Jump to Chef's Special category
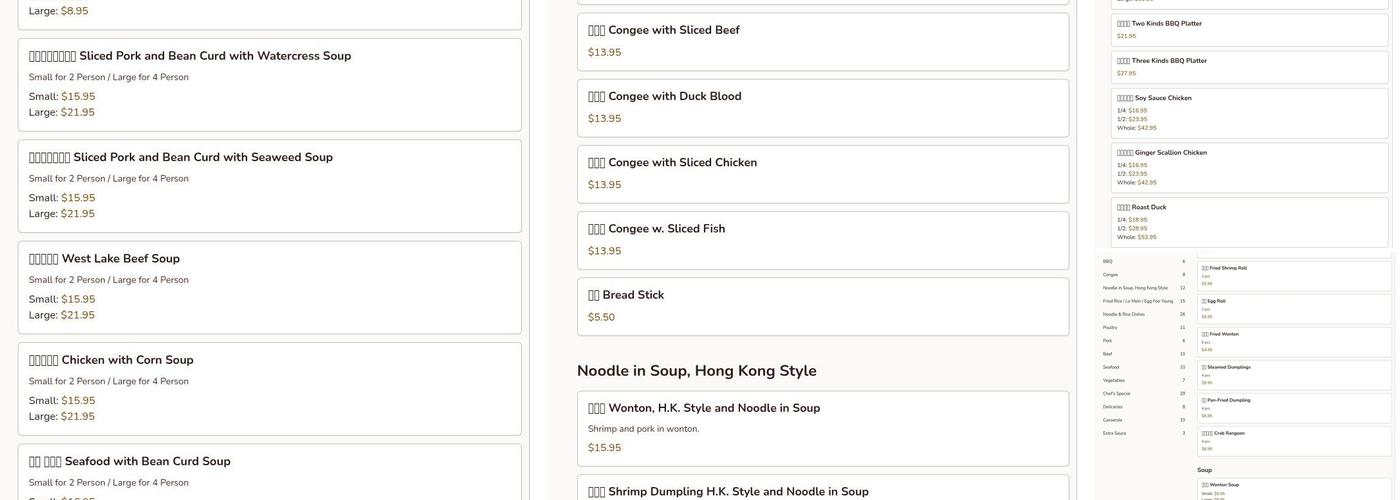The image size is (1400, 500). click(1116, 393)
